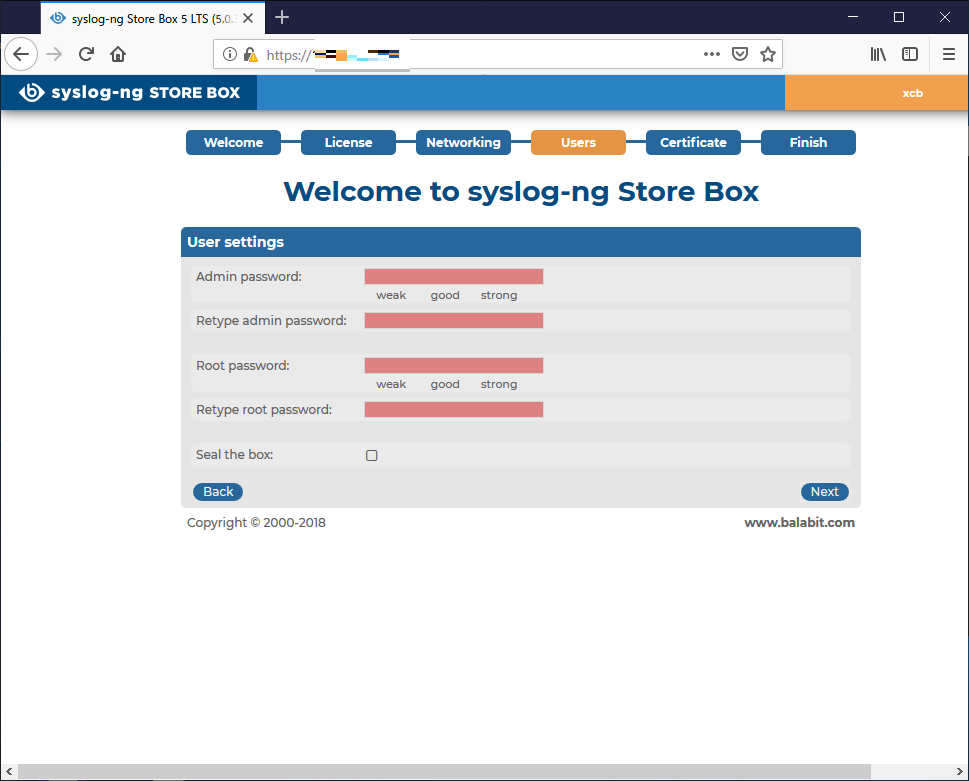Go back with the browser back arrow
Screen dimensions: 969x781
pyautogui.click(x=21, y=54)
